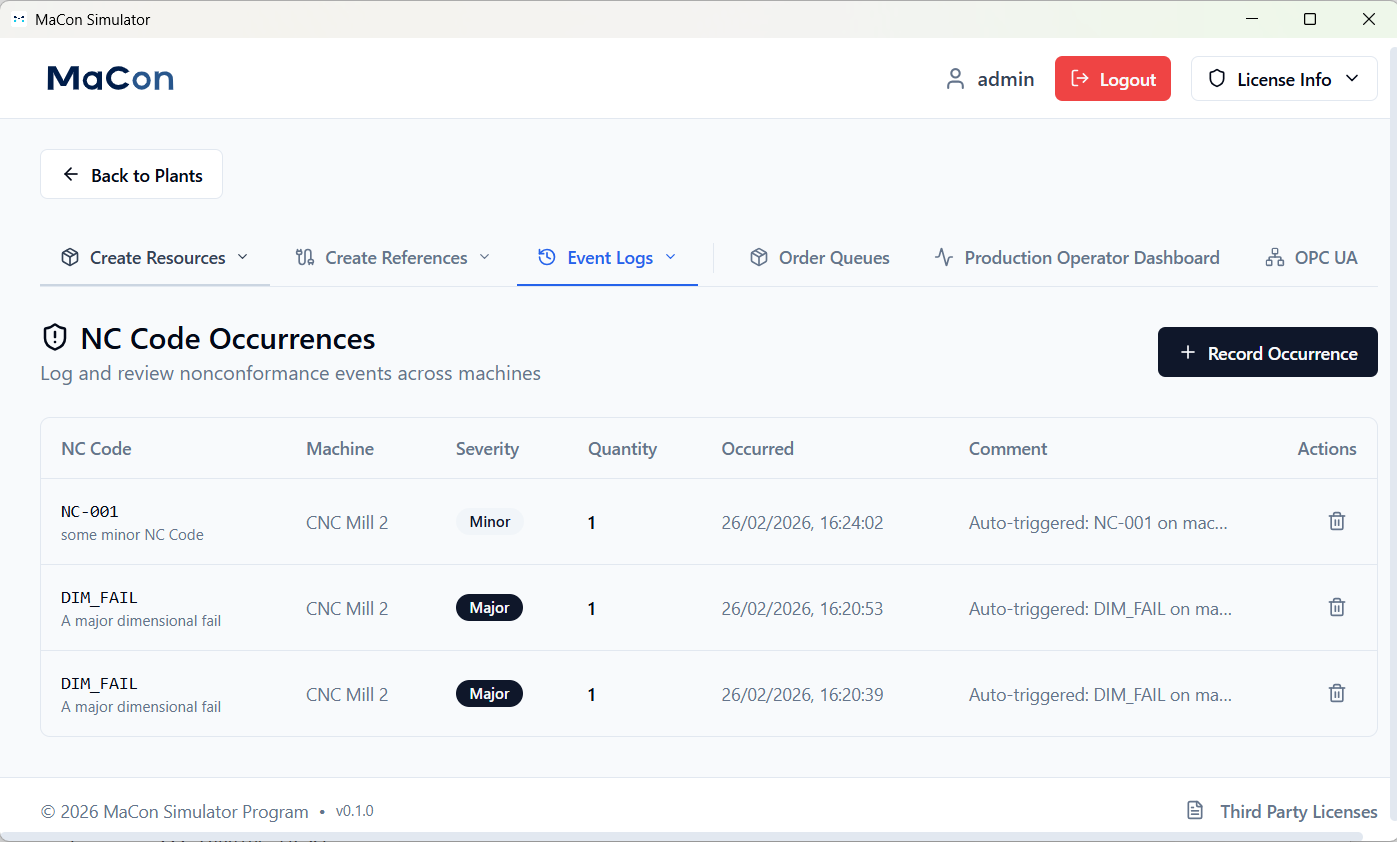This screenshot has width=1397, height=842.
Task: Open the Third Party Licenses link
Action: (1298, 811)
